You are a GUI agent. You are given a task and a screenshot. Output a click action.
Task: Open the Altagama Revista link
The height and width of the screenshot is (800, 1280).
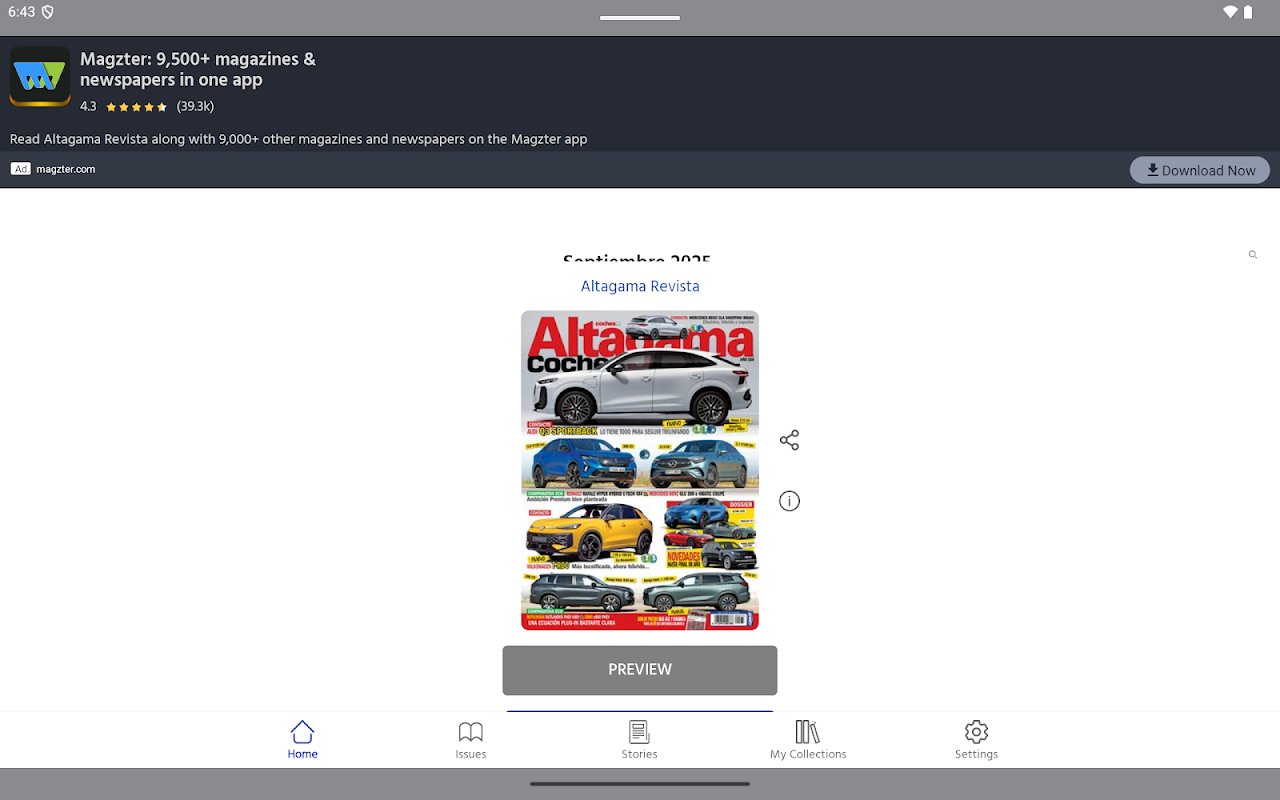pyautogui.click(x=640, y=286)
